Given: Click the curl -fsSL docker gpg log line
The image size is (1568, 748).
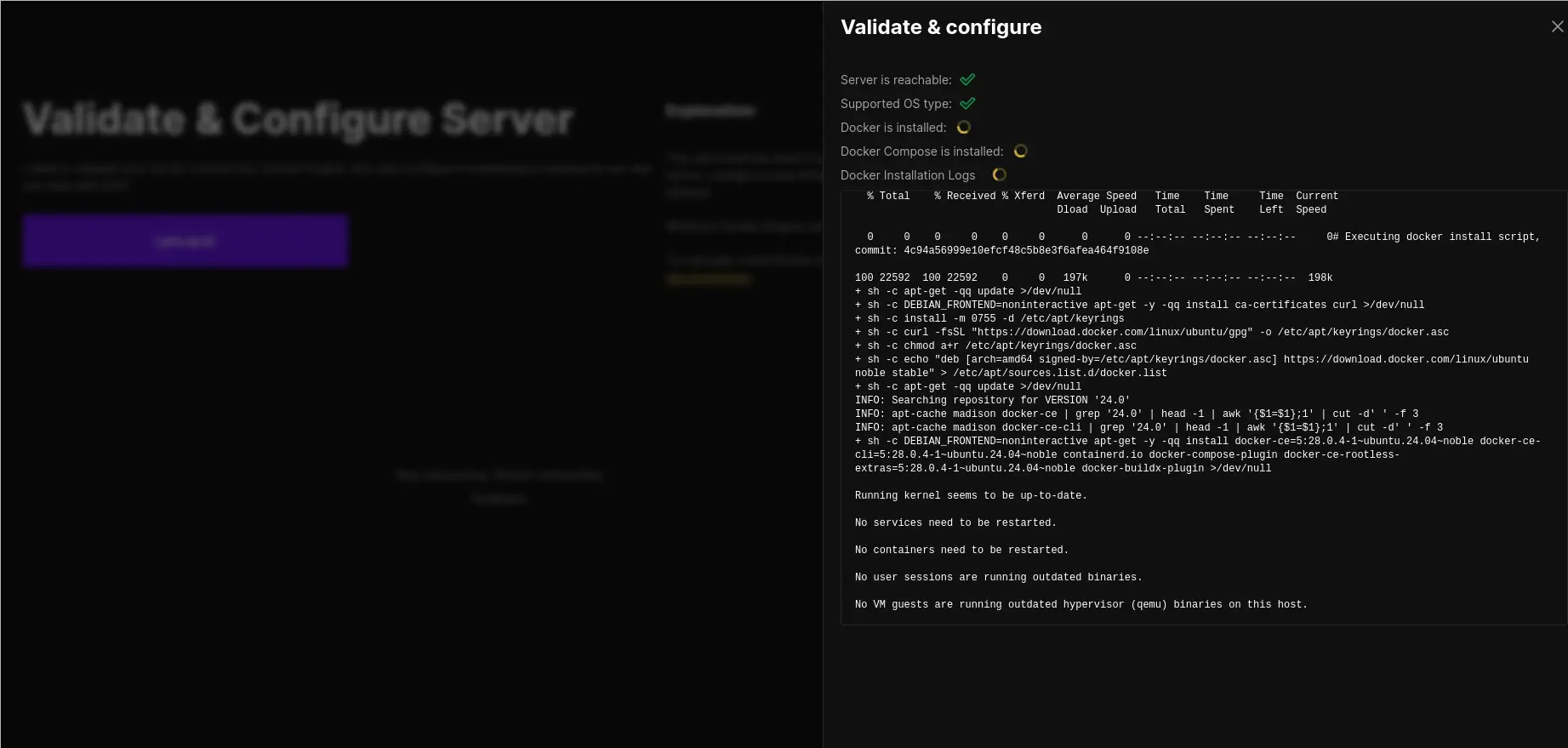Looking at the screenshot, I should coord(1152,332).
